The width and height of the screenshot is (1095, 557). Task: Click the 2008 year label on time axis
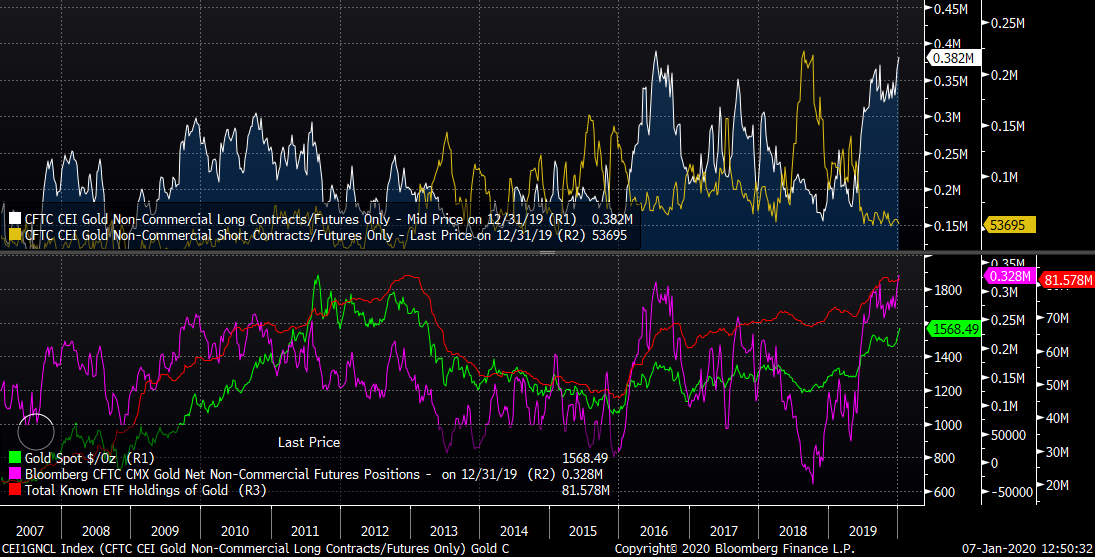[x=96, y=531]
